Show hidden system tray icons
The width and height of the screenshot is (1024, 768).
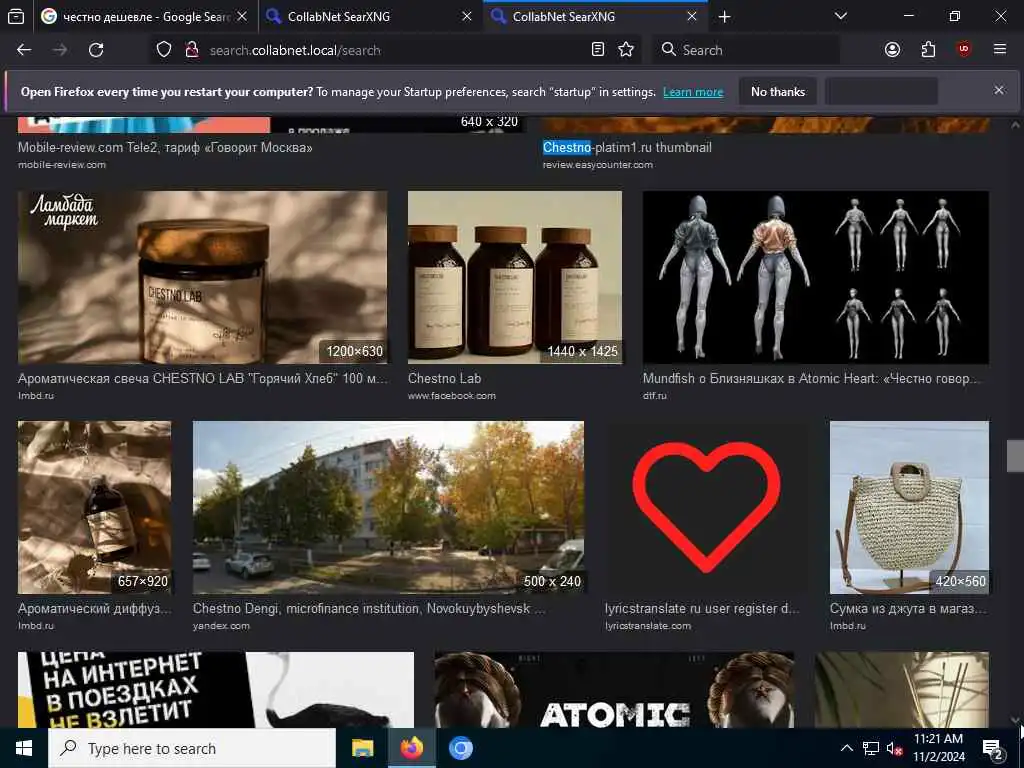click(x=846, y=748)
